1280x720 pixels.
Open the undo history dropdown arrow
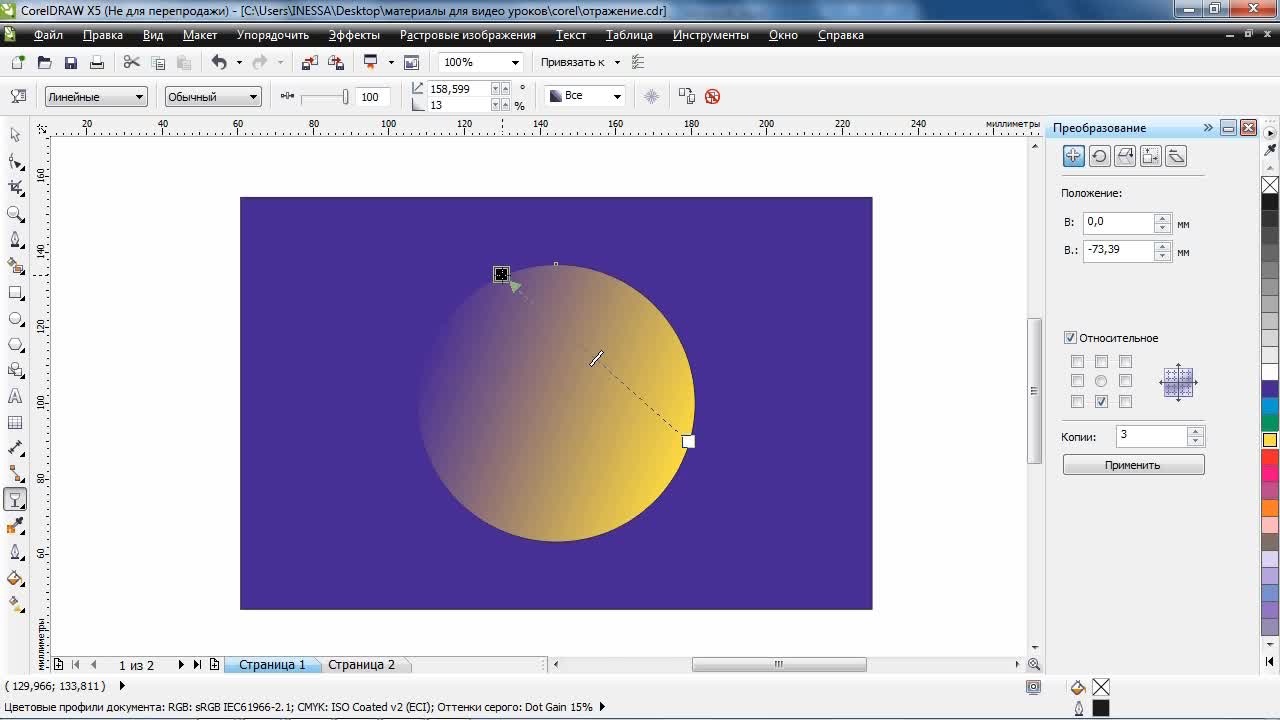point(239,62)
